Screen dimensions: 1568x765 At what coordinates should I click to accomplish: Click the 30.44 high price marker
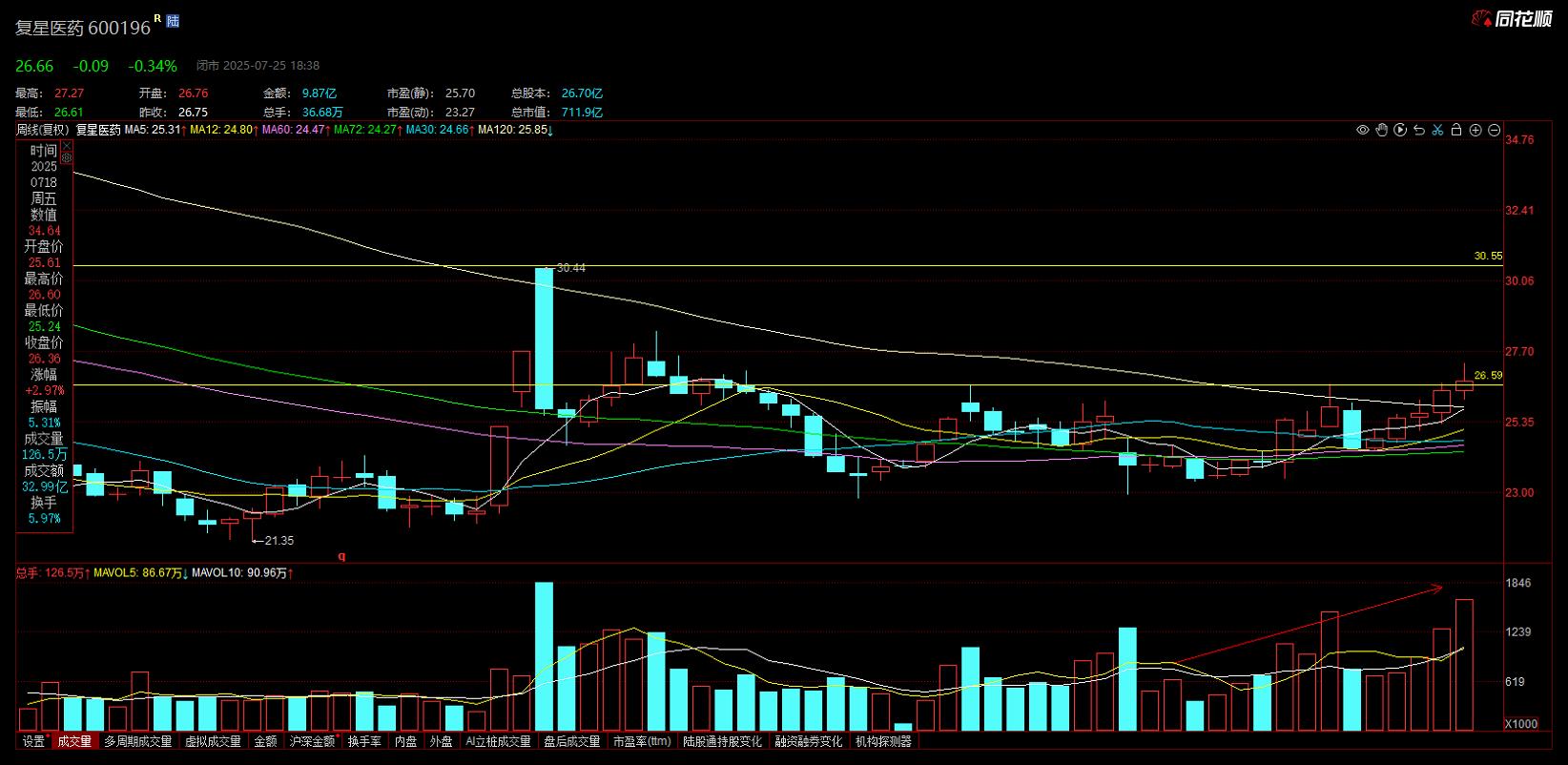(571, 268)
